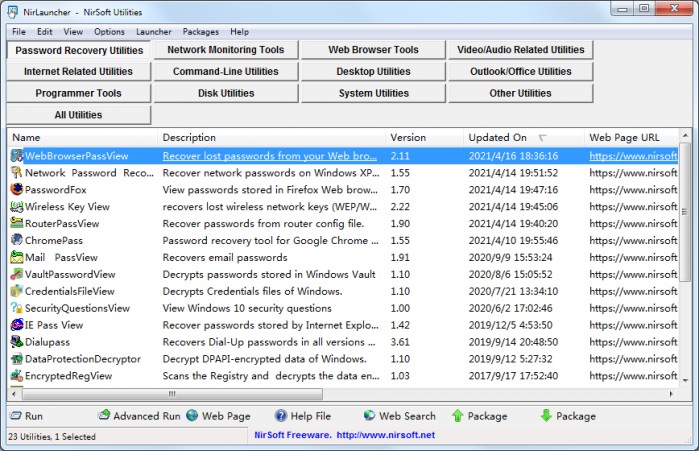Screen dimensions: 699x451
Task: Switch to Programmer Tools category
Action: pyautogui.click(x=78, y=93)
